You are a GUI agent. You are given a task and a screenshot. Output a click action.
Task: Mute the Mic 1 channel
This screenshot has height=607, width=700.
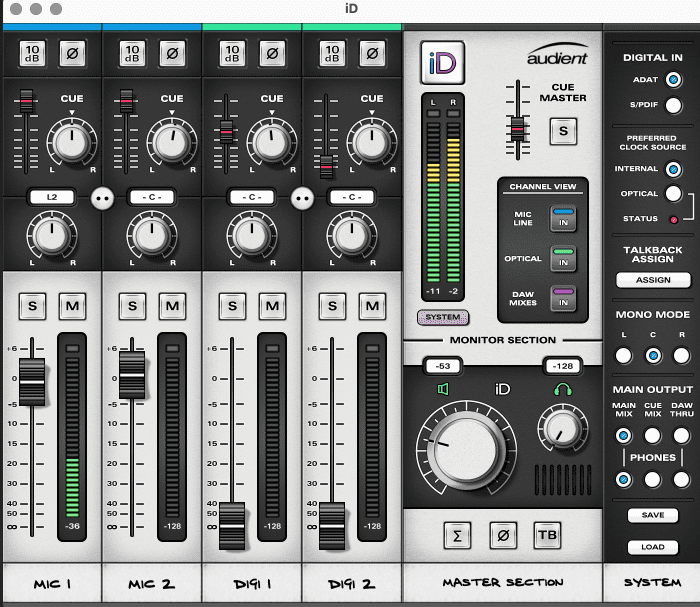72,306
